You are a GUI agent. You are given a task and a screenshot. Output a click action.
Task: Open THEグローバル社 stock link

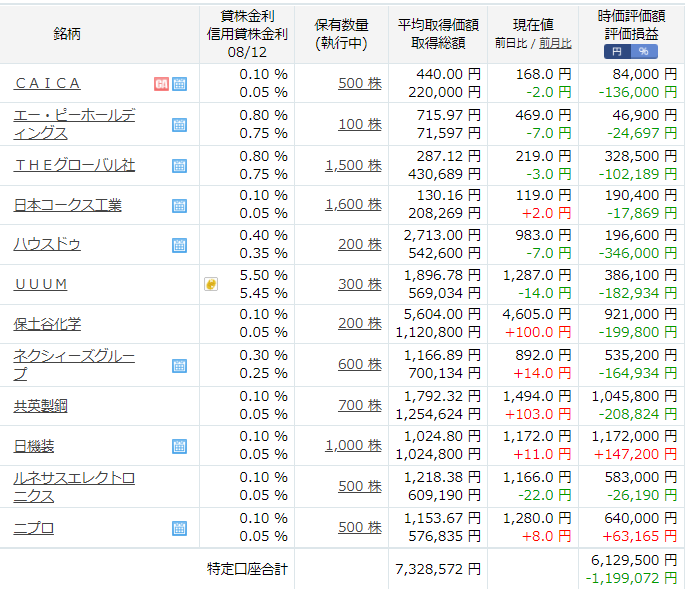(74, 165)
